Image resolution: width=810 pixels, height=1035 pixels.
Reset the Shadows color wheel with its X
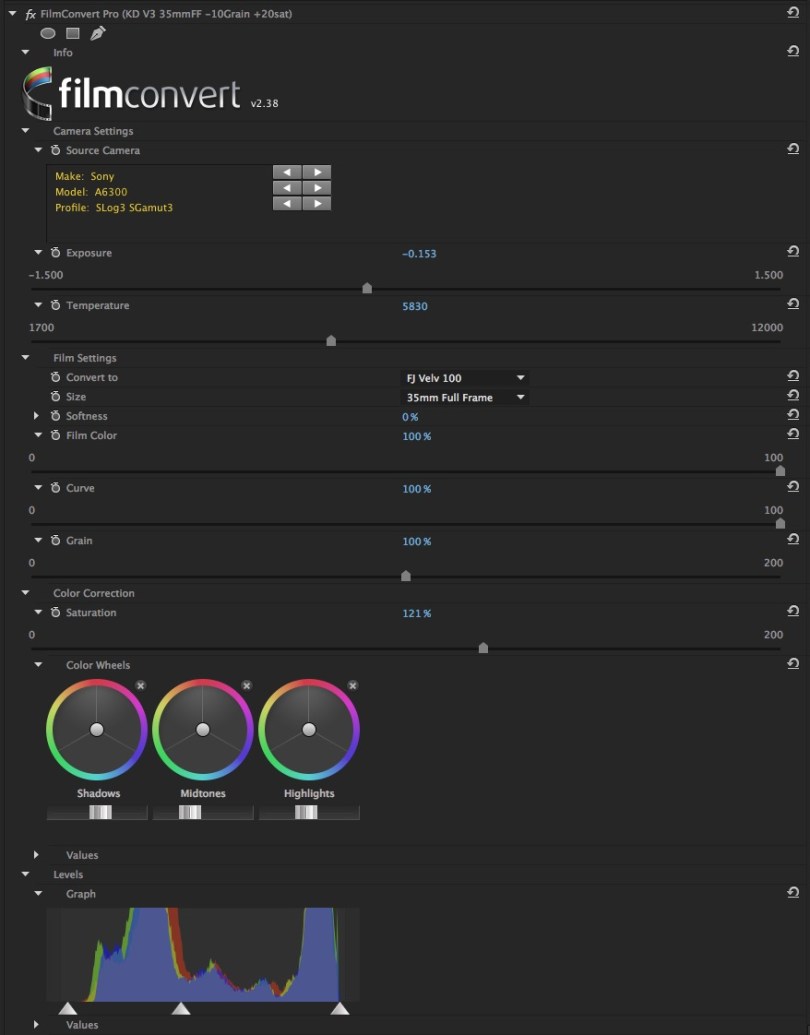click(141, 686)
